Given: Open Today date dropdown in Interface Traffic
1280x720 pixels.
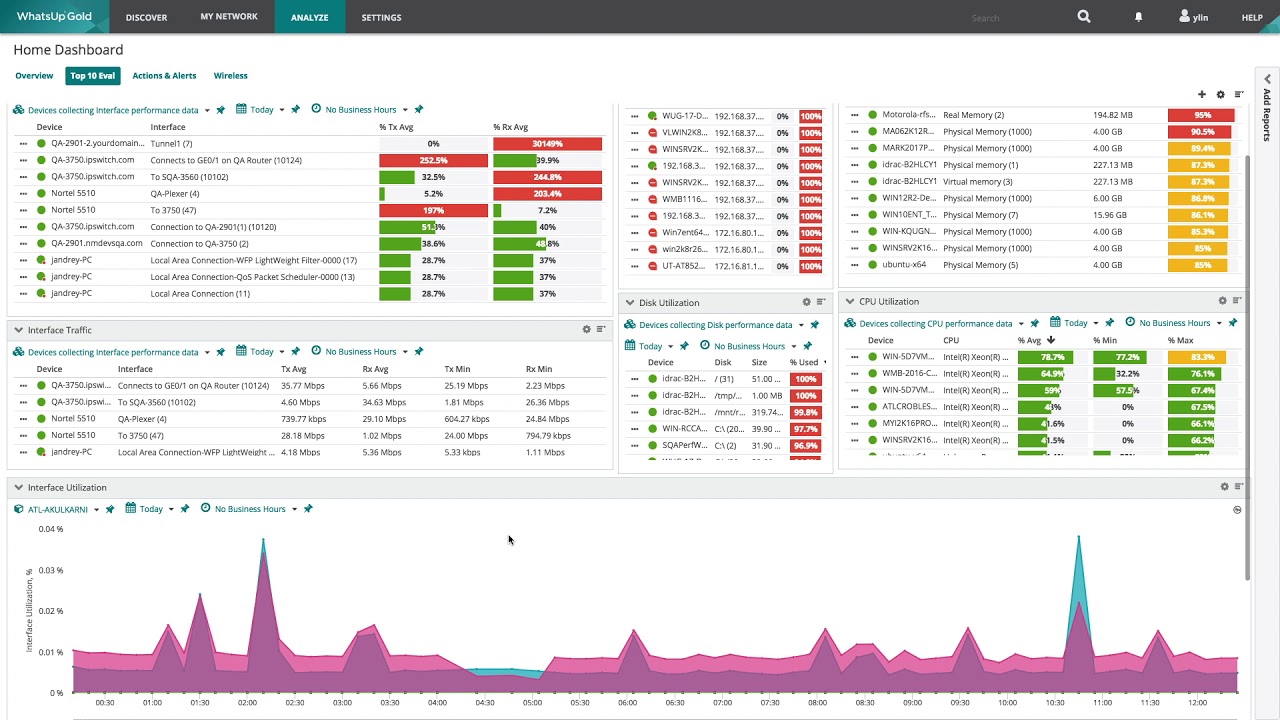Looking at the screenshot, I should 261,352.
